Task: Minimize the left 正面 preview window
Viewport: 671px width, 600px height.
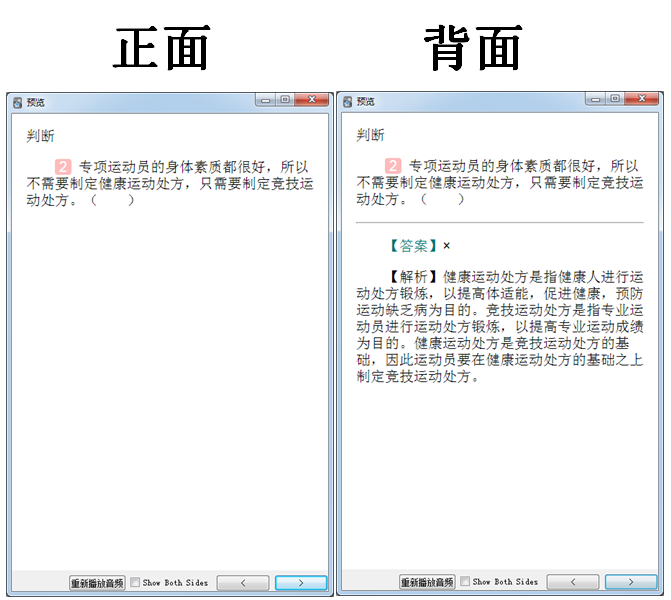Action: coord(265,100)
